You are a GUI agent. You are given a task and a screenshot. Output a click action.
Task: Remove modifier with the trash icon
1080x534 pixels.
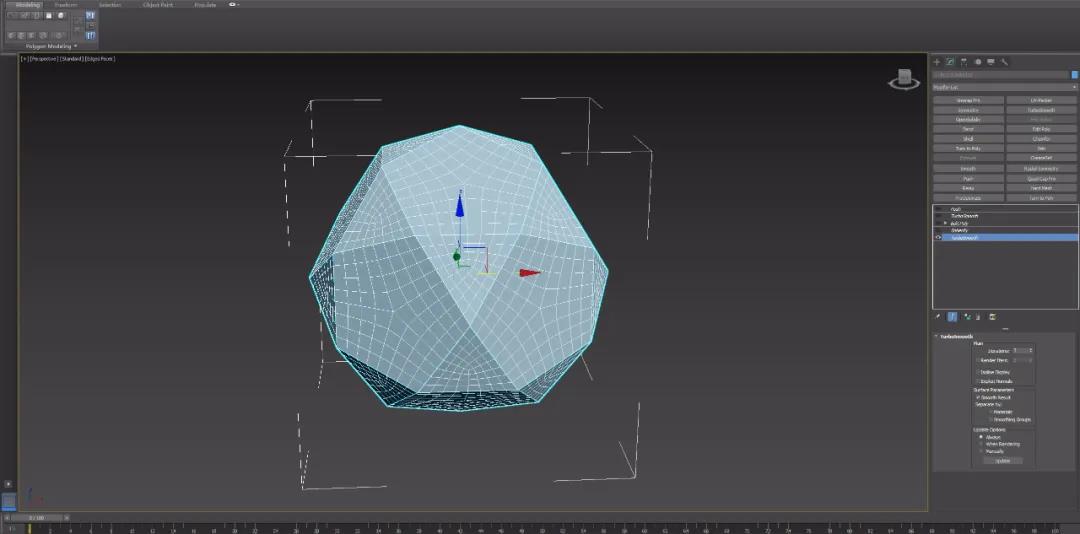tap(978, 317)
